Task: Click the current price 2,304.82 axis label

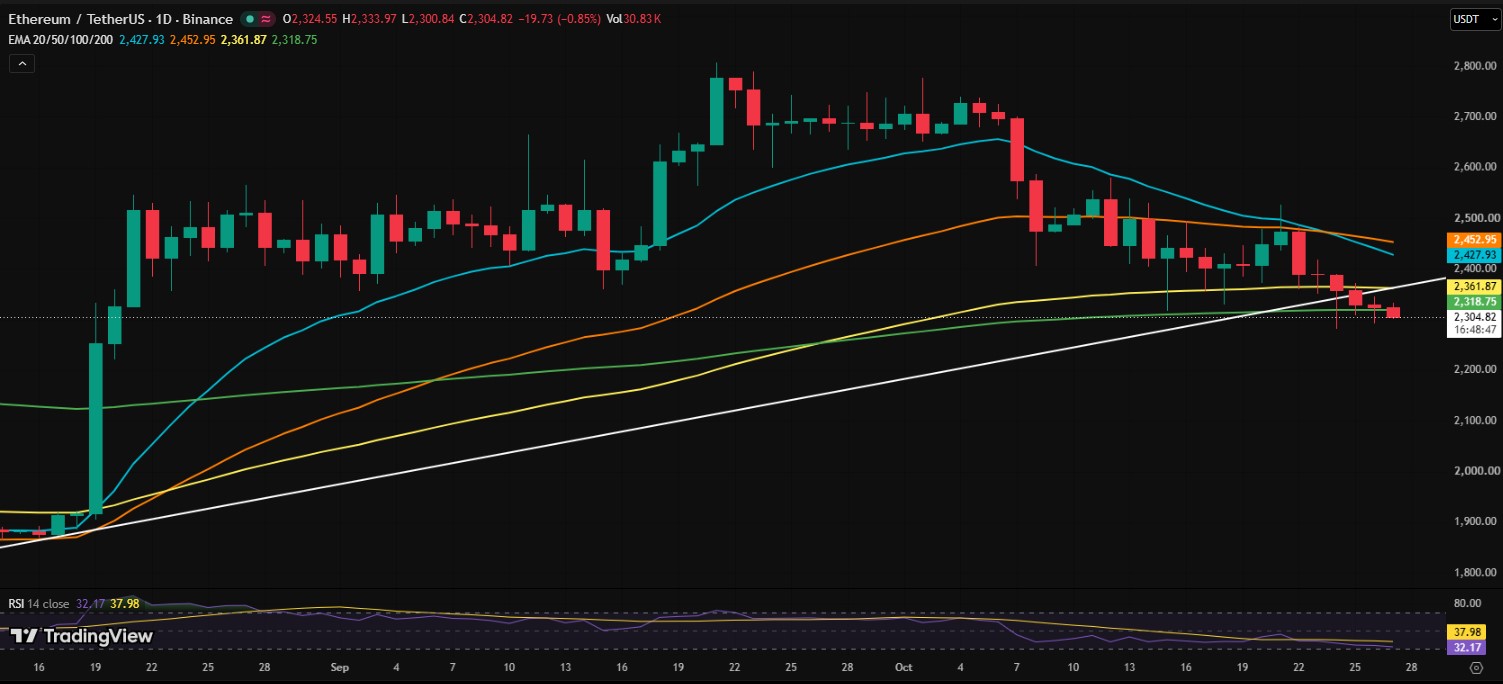Action: (x=1474, y=317)
